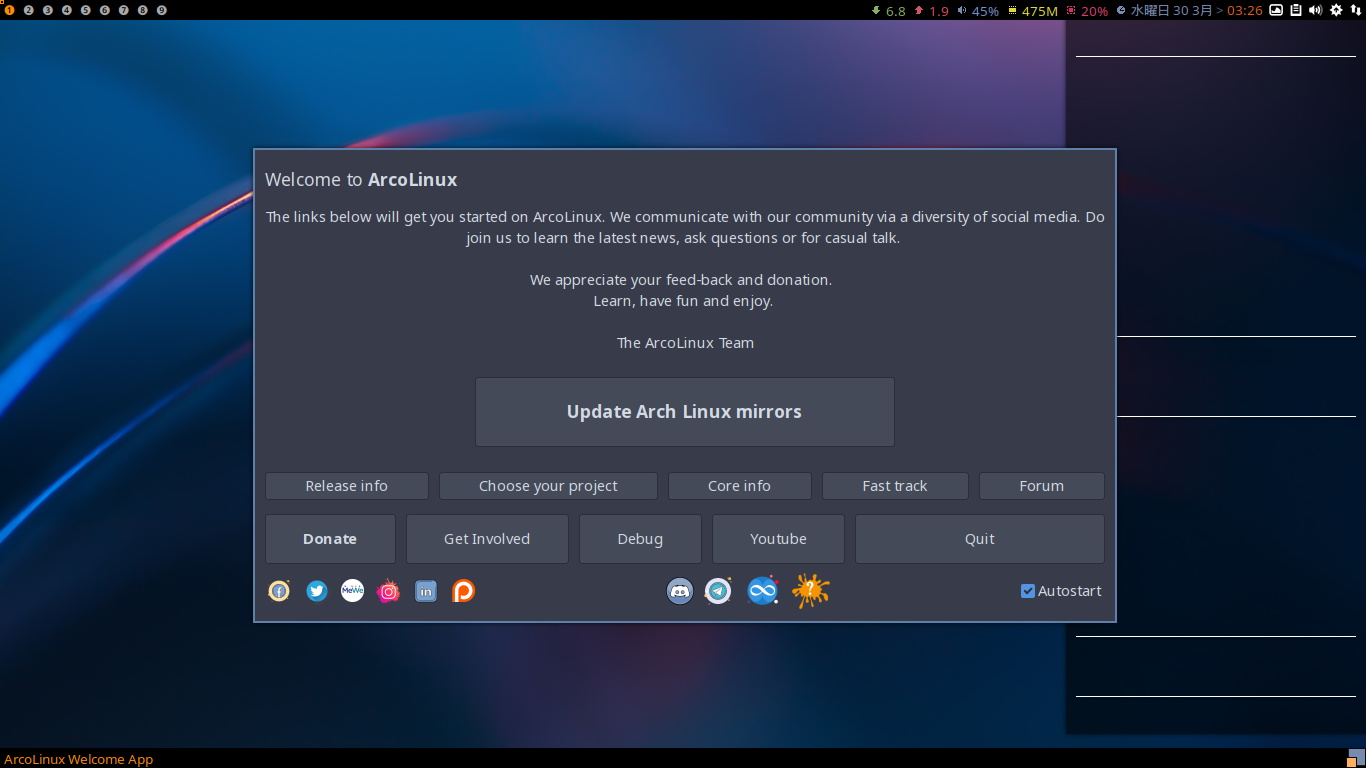Click the layout indicator icon in the bottom bar
The image size is (1366, 768).
[x=1356, y=758]
